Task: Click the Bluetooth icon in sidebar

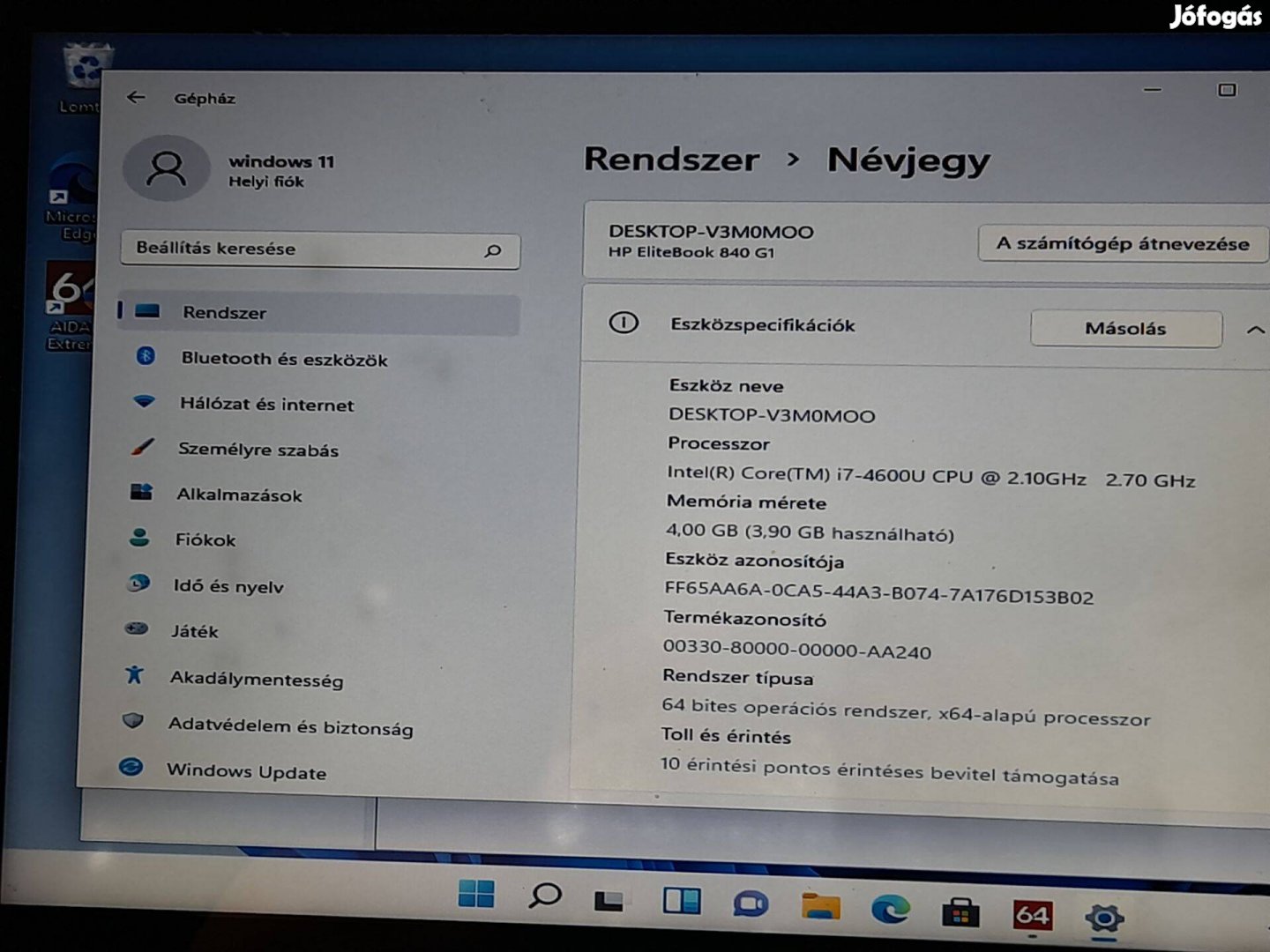Action: tap(146, 356)
